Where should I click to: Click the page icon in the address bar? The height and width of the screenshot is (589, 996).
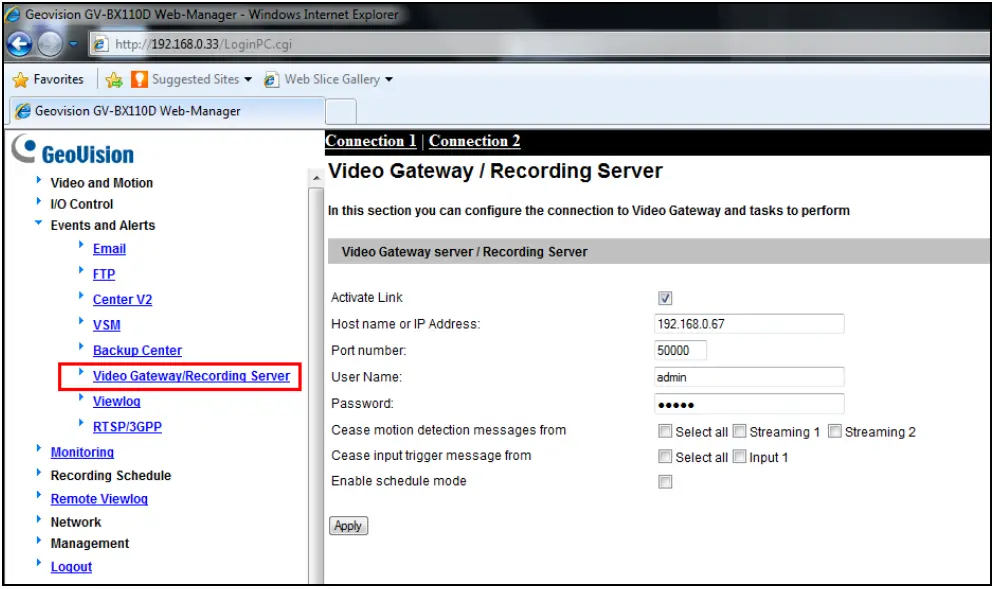(98, 44)
